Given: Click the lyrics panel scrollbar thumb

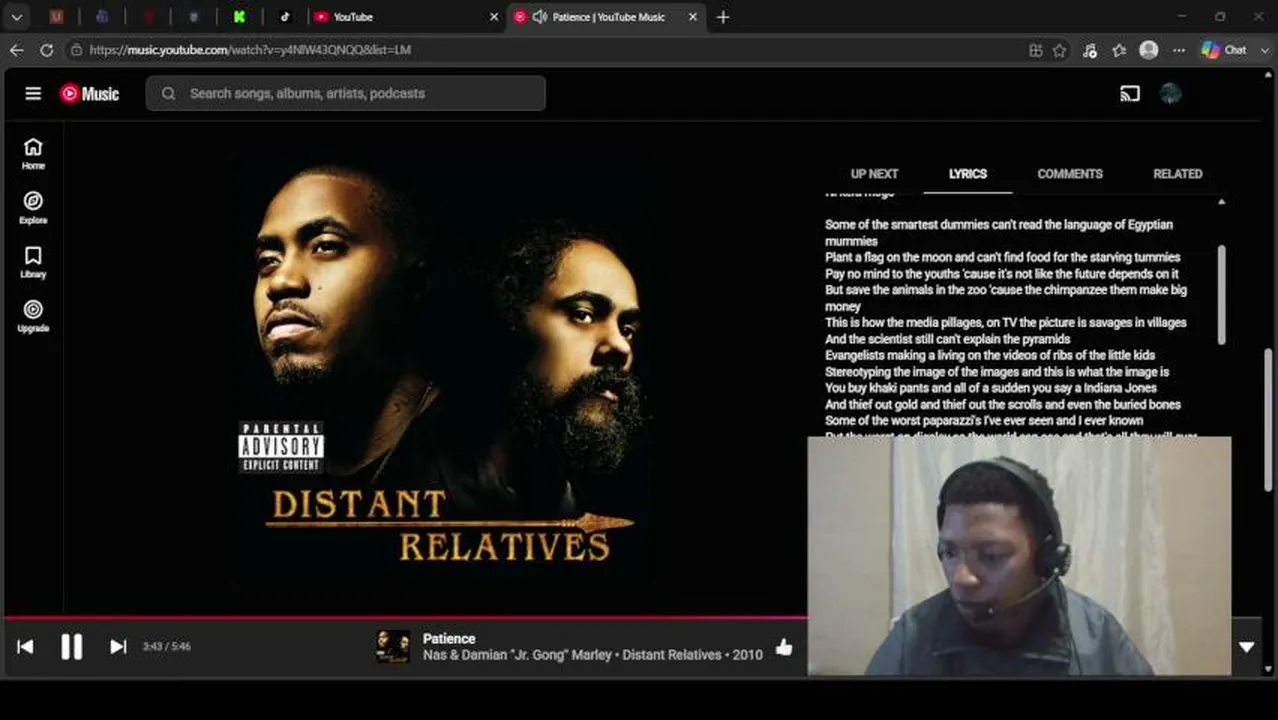Looking at the screenshot, I should [1221, 294].
